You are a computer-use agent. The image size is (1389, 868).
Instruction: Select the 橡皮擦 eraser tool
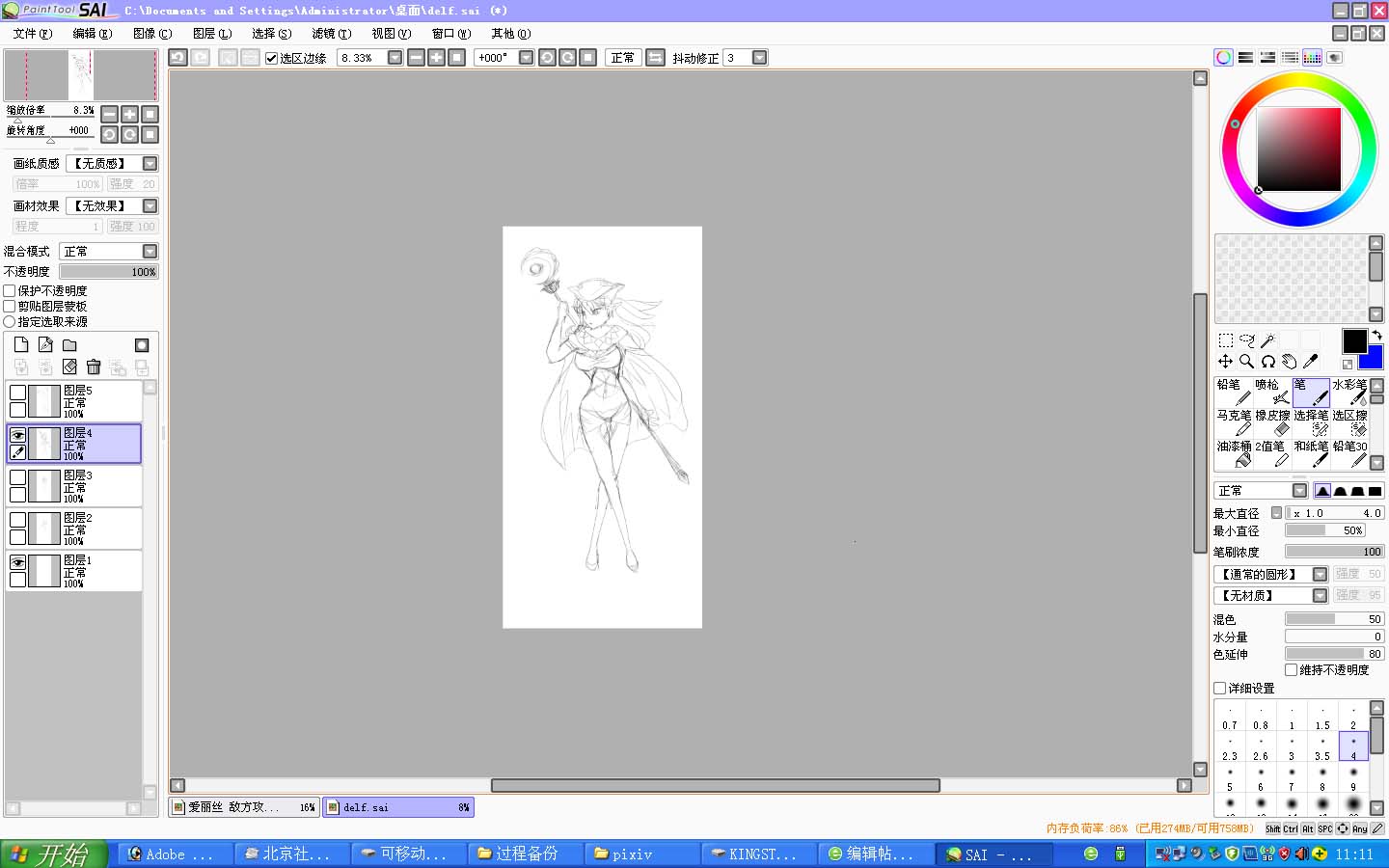click(1272, 422)
